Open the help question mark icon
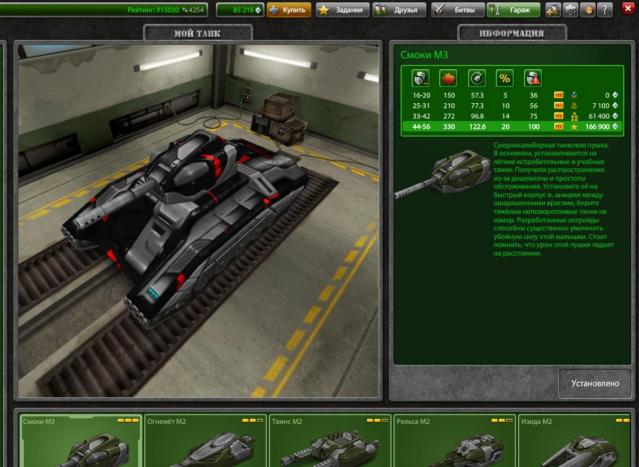Screen dimensions: 639x467 point(604,10)
